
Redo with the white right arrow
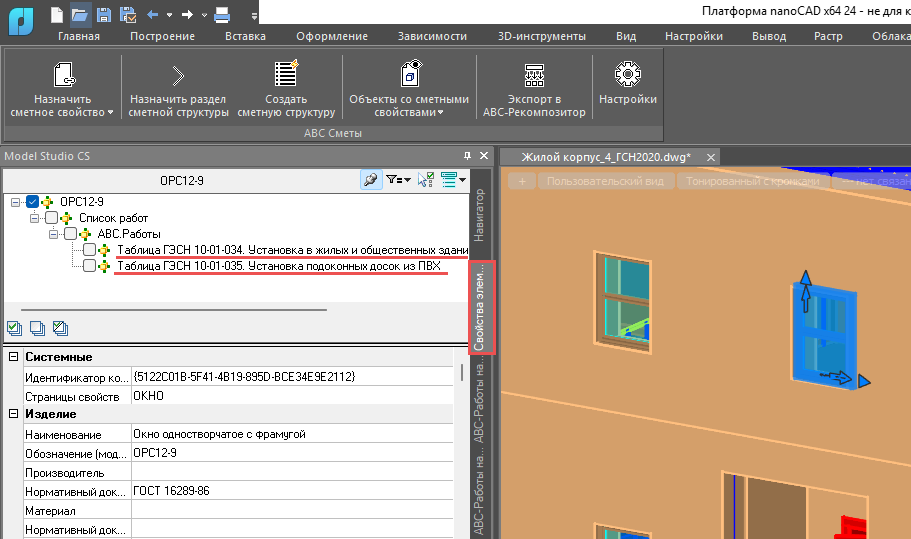(187, 15)
